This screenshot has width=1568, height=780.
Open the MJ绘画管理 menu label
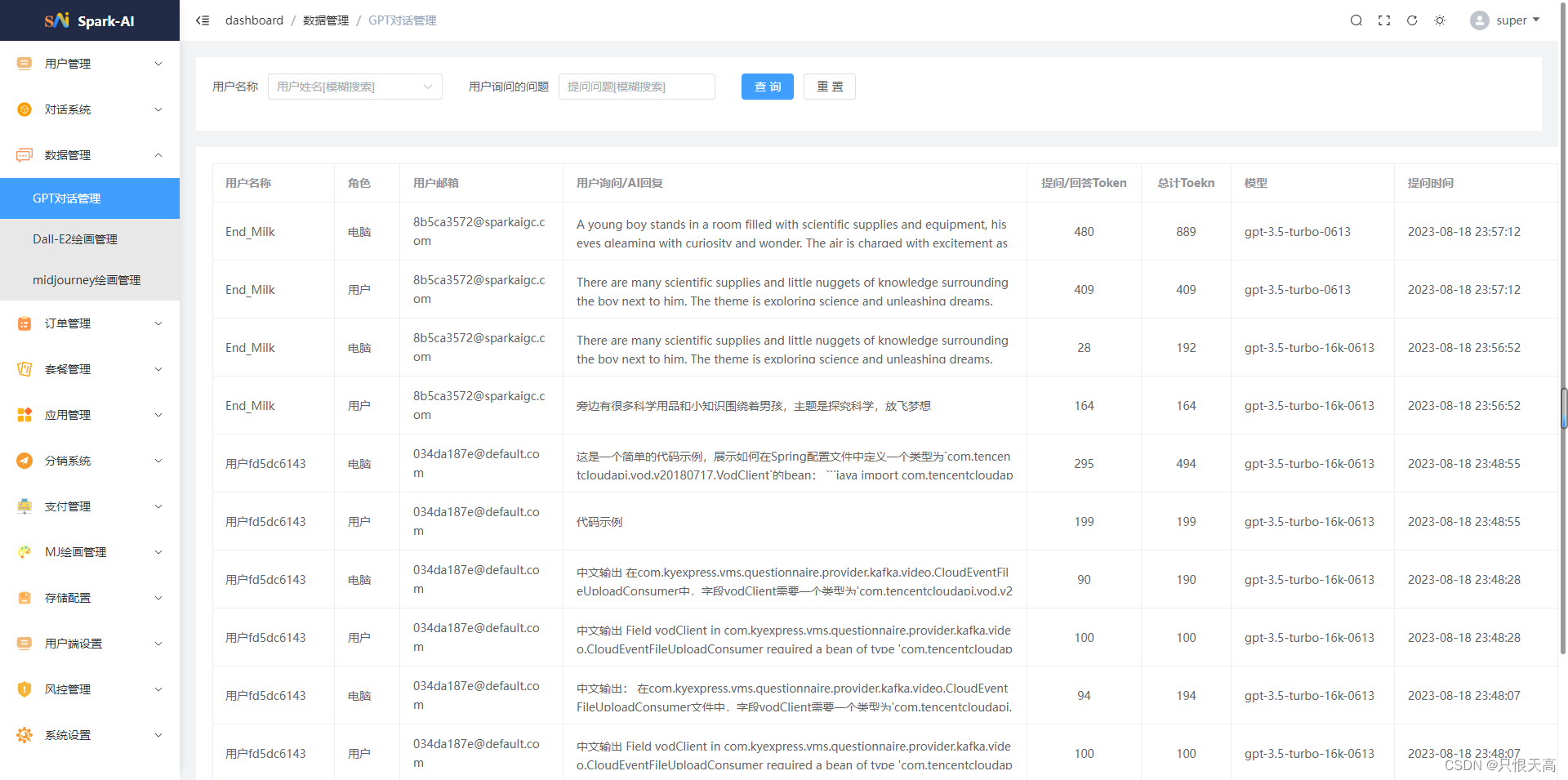75,552
